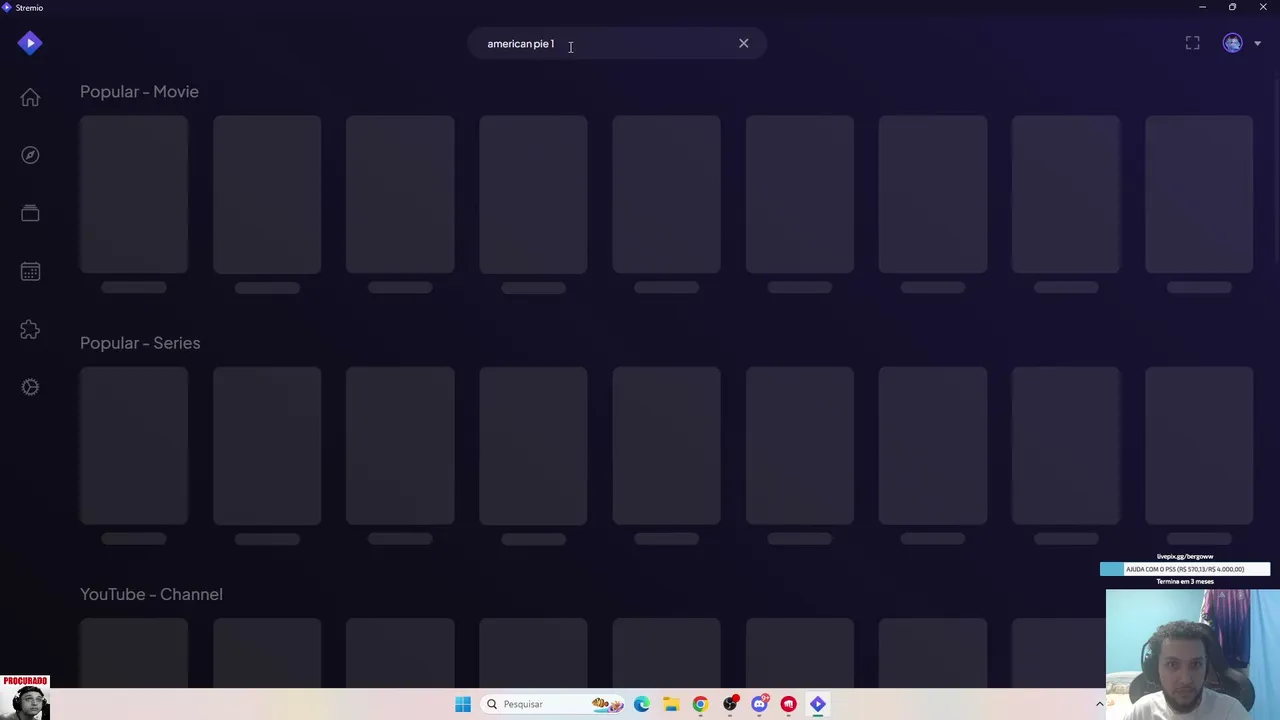Toggle fullscreen mode

[1192, 43]
